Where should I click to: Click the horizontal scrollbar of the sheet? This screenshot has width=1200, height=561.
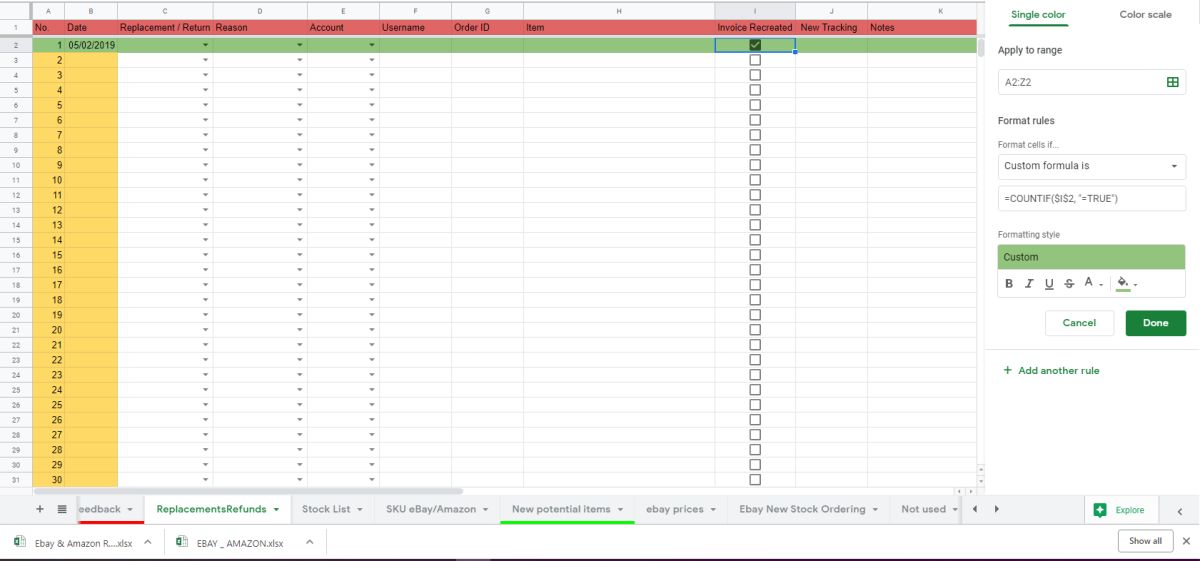(248, 491)
